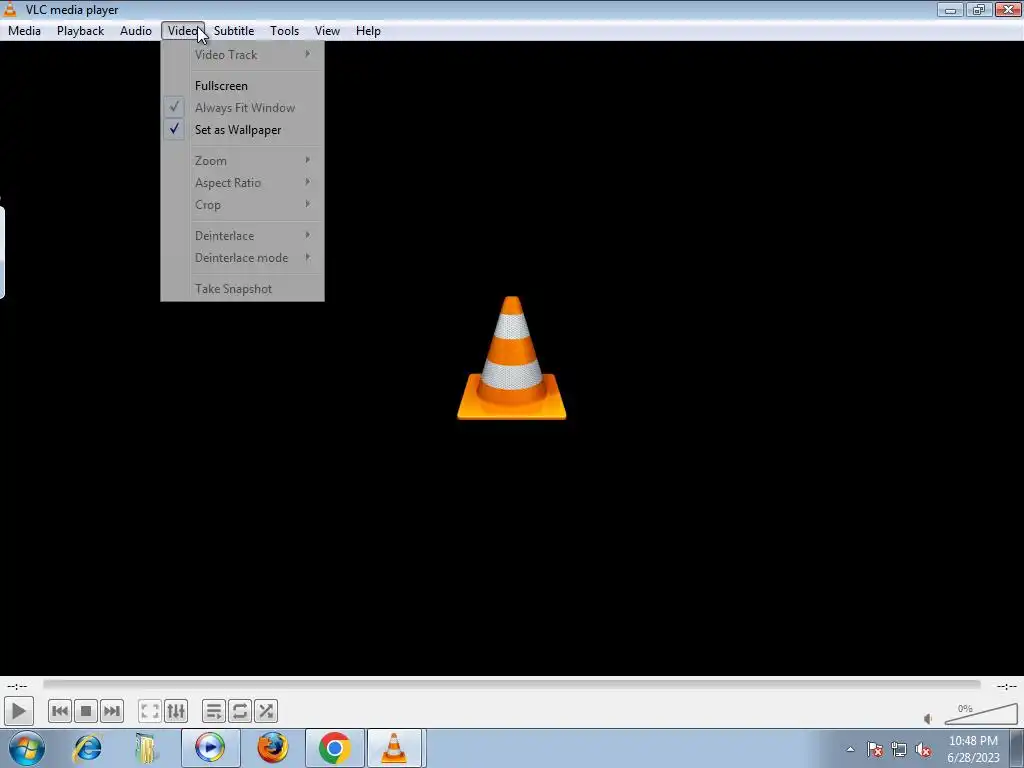
Task: Choose Fullscreen from the Video menu
Action: [x=242, y=86]
